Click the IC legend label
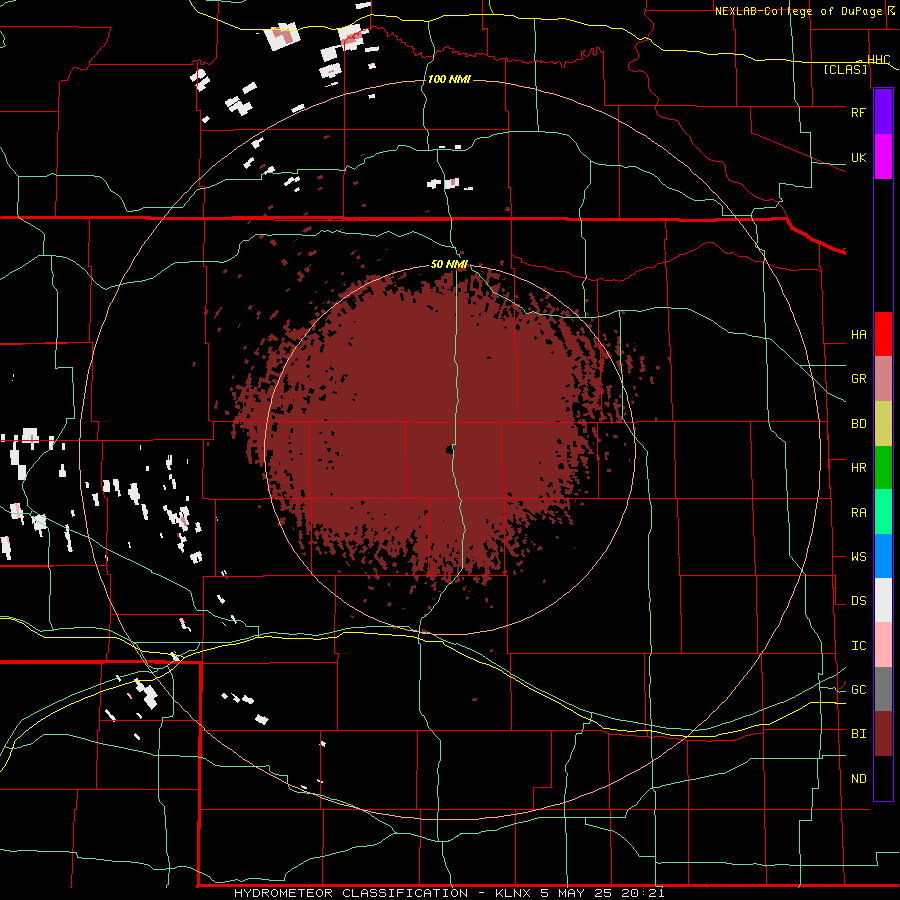Screen dimensions: 900x900 858,646
